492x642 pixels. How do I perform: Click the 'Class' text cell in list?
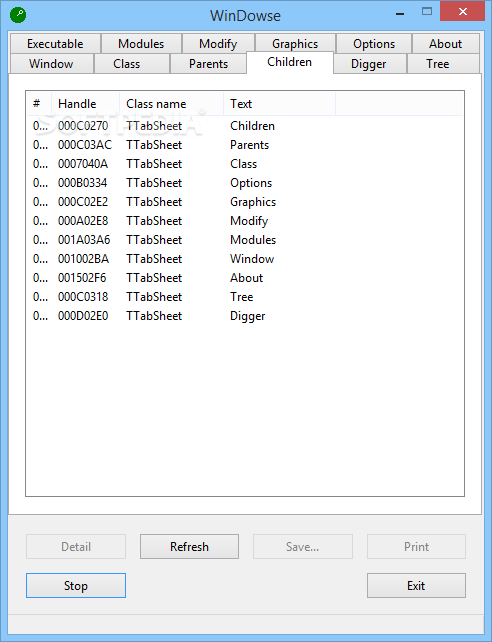(244, 164)
